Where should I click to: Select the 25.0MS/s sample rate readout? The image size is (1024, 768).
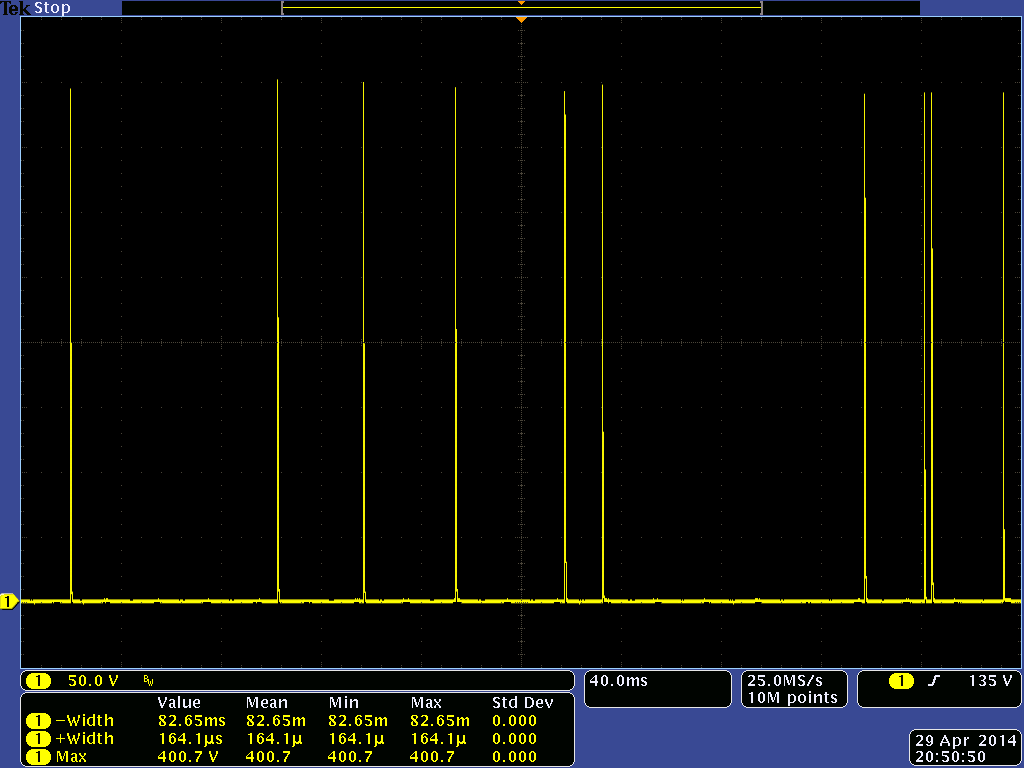click(785, 680)
